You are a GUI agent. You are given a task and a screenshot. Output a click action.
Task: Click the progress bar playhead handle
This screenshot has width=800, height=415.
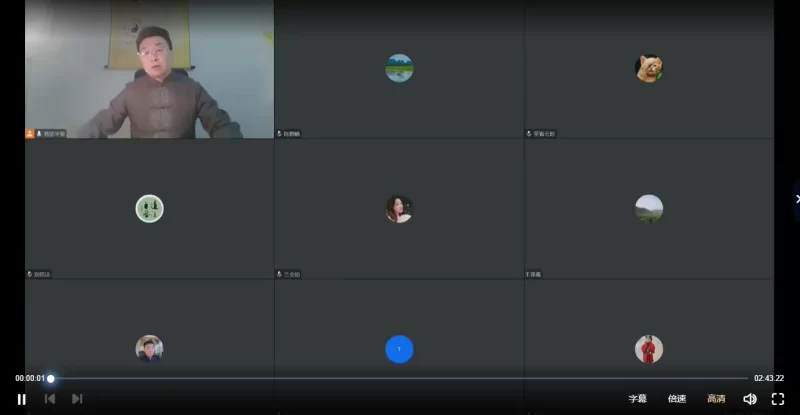point(51,378)
